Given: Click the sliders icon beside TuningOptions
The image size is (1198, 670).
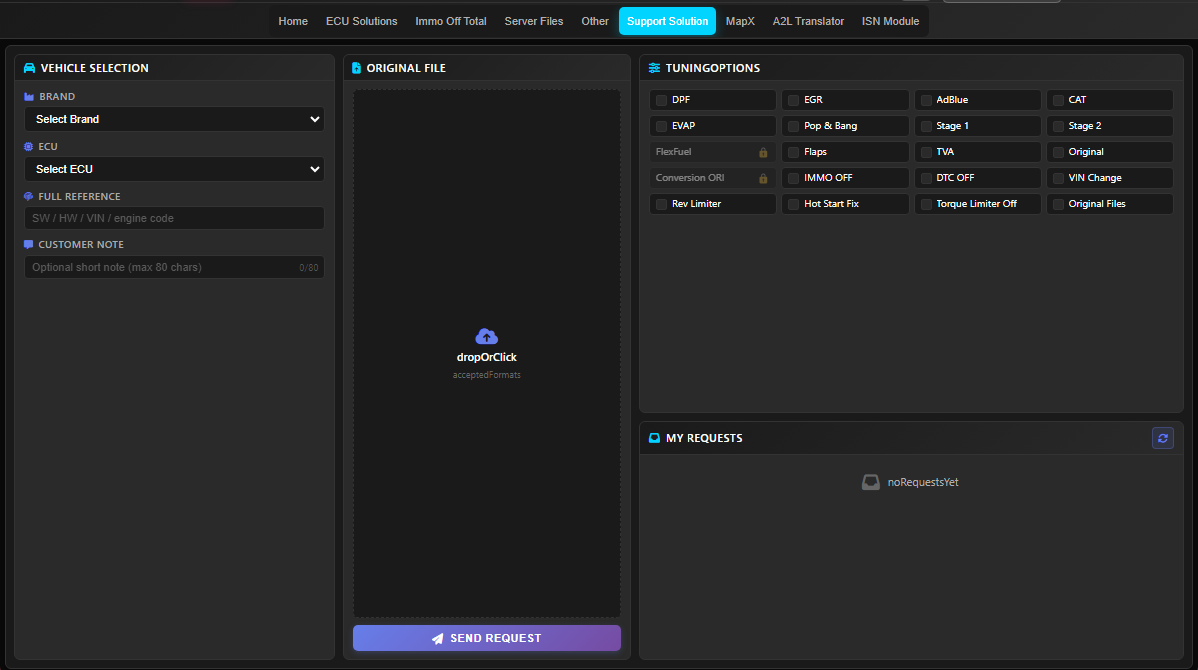Looking at the screenshot, I should click(x=654, y=68).
